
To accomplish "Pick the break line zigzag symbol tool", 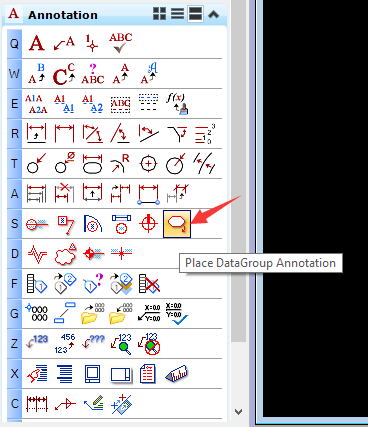I will (37, 254).
